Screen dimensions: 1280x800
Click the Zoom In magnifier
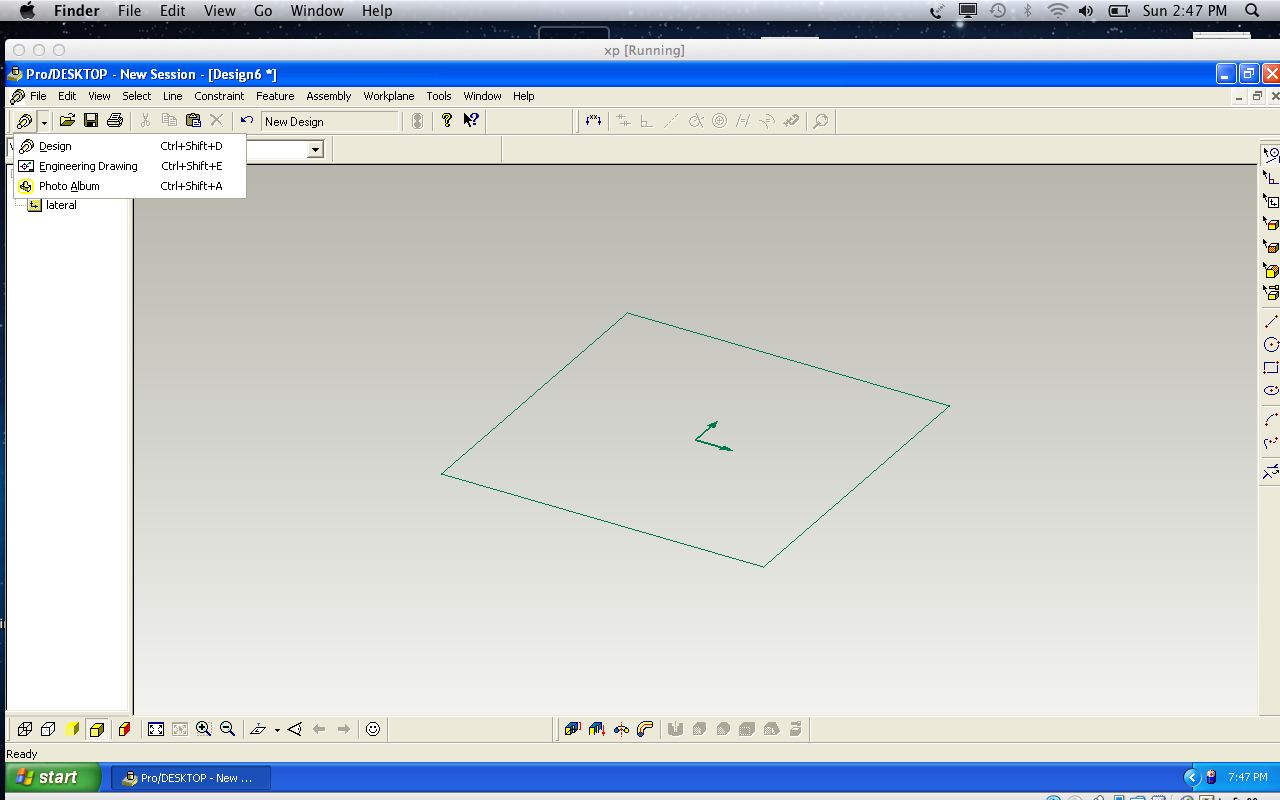[204, 729]
